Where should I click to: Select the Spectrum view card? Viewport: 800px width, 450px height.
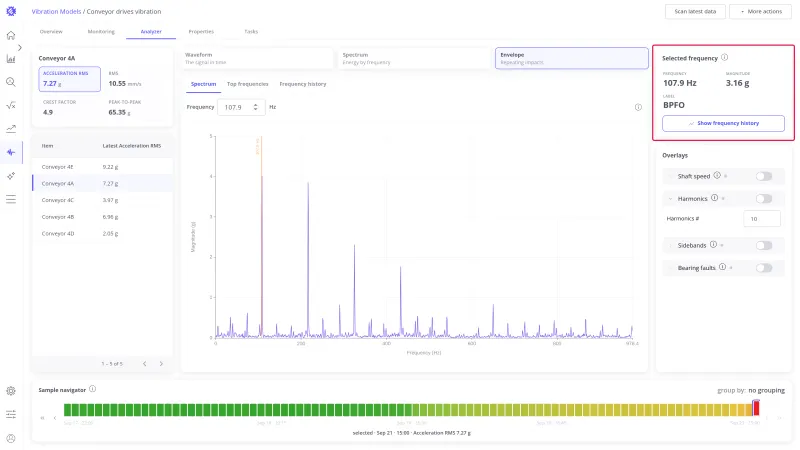pos(414,58)
